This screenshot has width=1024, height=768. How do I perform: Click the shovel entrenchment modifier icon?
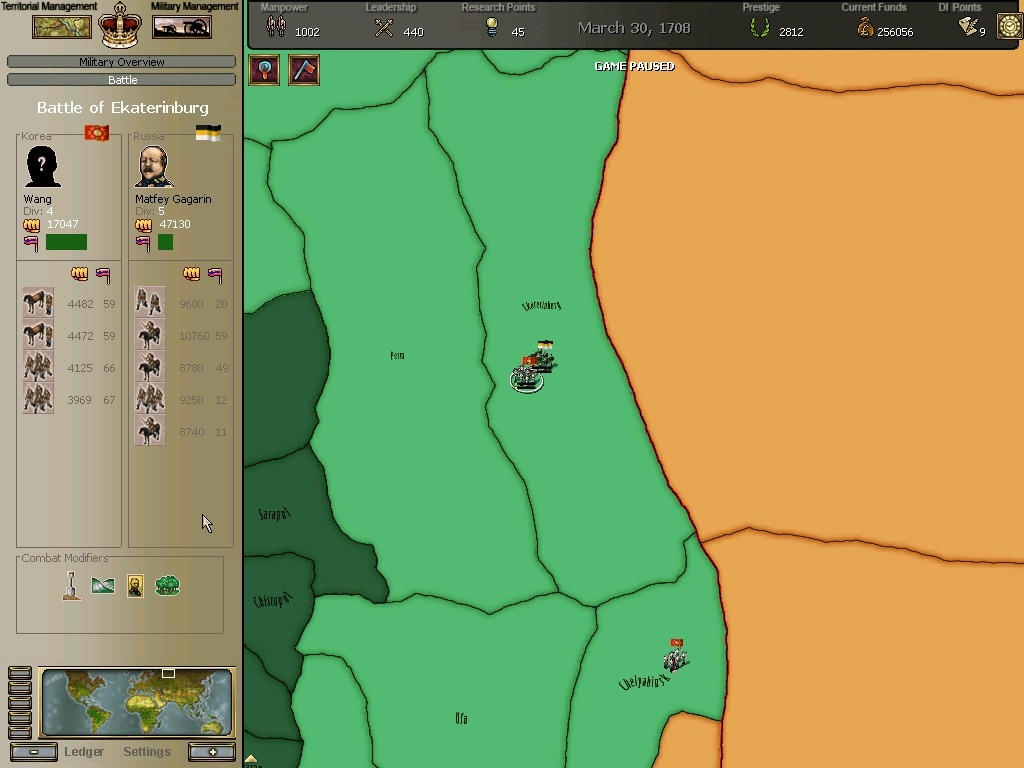pyautogui.click(x=72, y=586)
